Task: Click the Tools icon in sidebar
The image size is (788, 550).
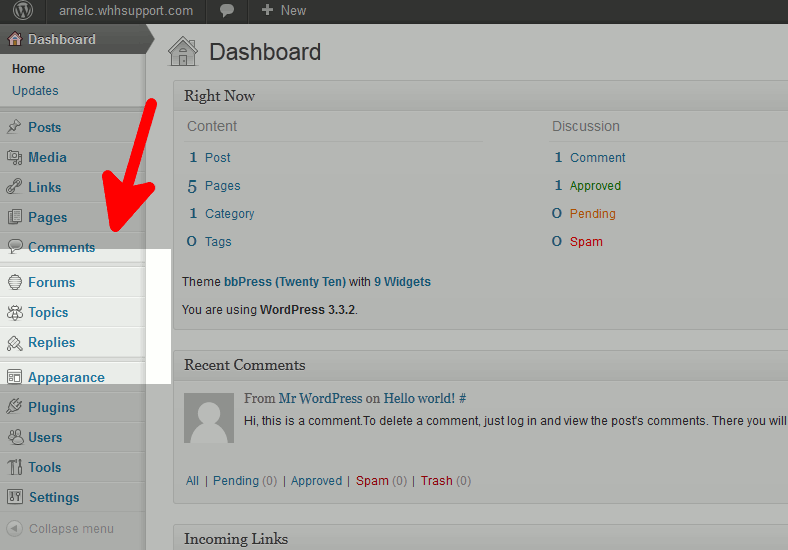Action: tap(14, 467)
